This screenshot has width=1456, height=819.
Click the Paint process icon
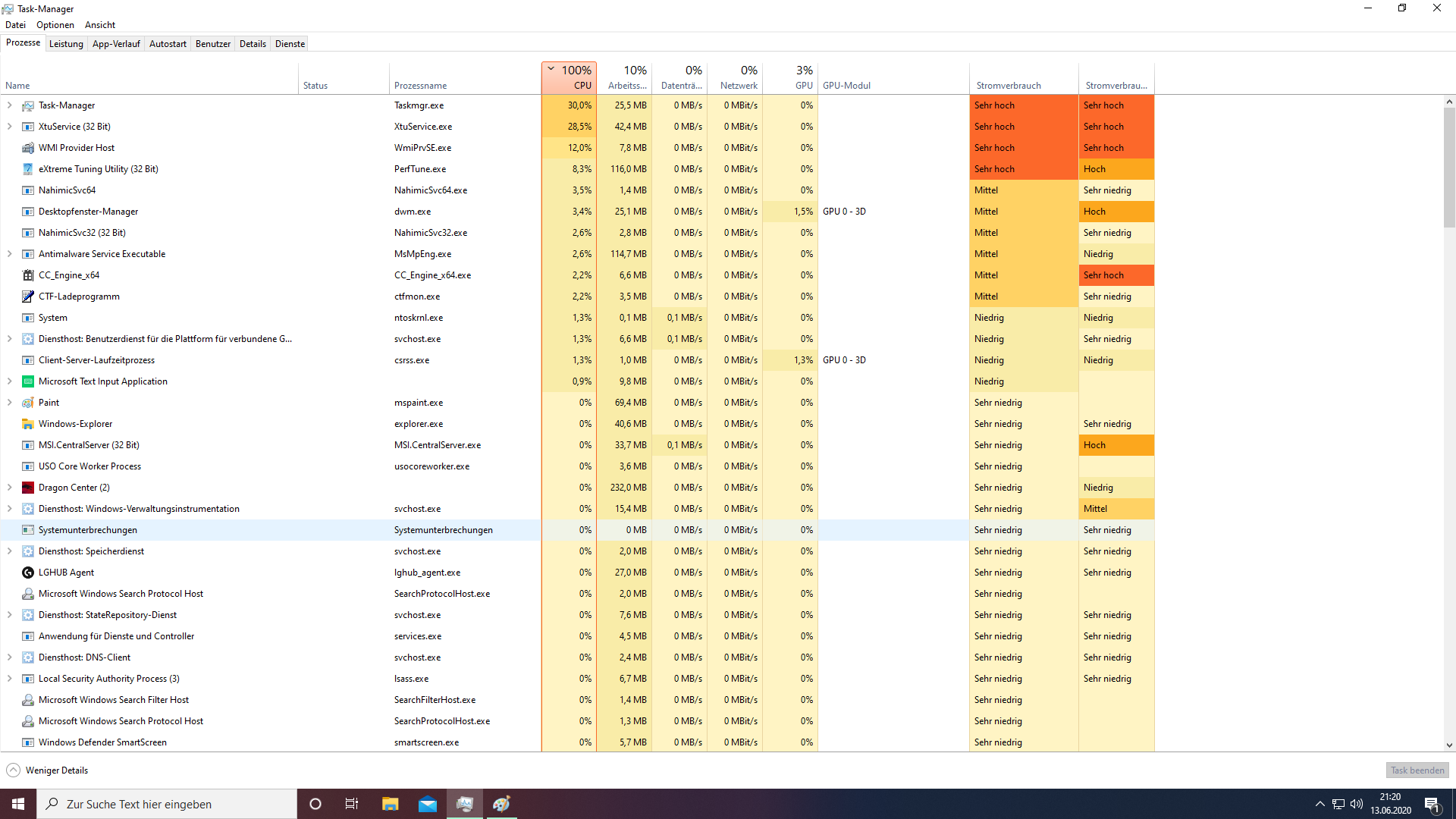click(28, 403)
